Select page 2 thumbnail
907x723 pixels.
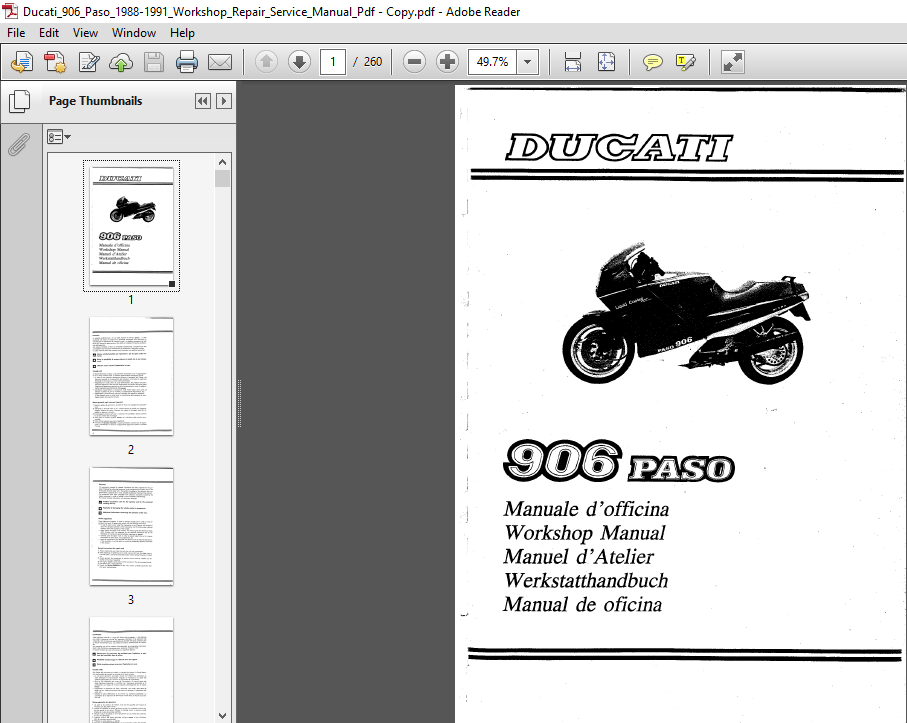click(x=131, y=376)
